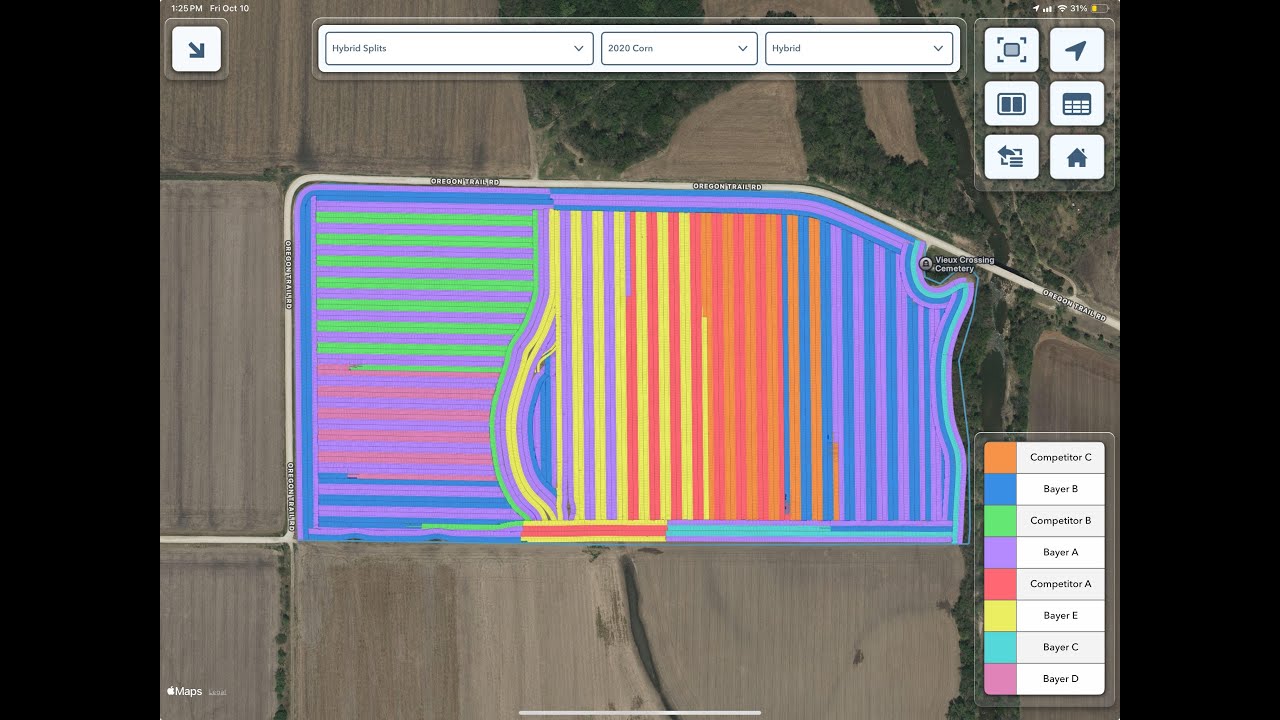Open the 2020 Corn dropdown
Image resolution: width=1280 pixels, height=720 pixels.
click(x=679, y=48)
